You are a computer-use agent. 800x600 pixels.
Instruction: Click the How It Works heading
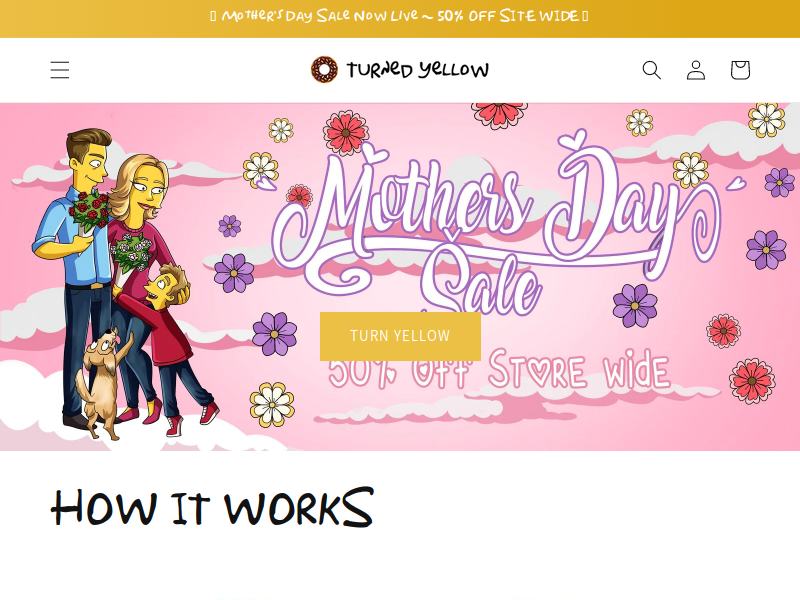tap(212, 507)
